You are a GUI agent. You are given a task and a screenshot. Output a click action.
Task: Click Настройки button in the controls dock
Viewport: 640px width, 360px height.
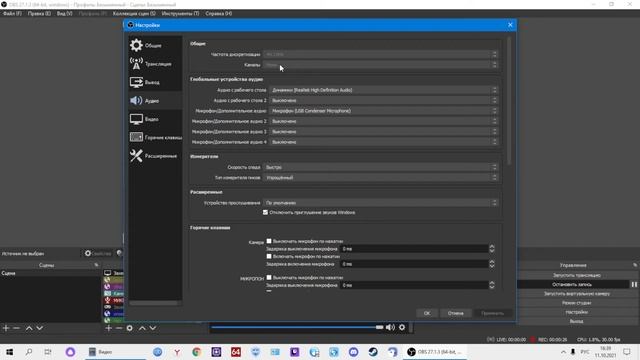[x=576, y=312]
